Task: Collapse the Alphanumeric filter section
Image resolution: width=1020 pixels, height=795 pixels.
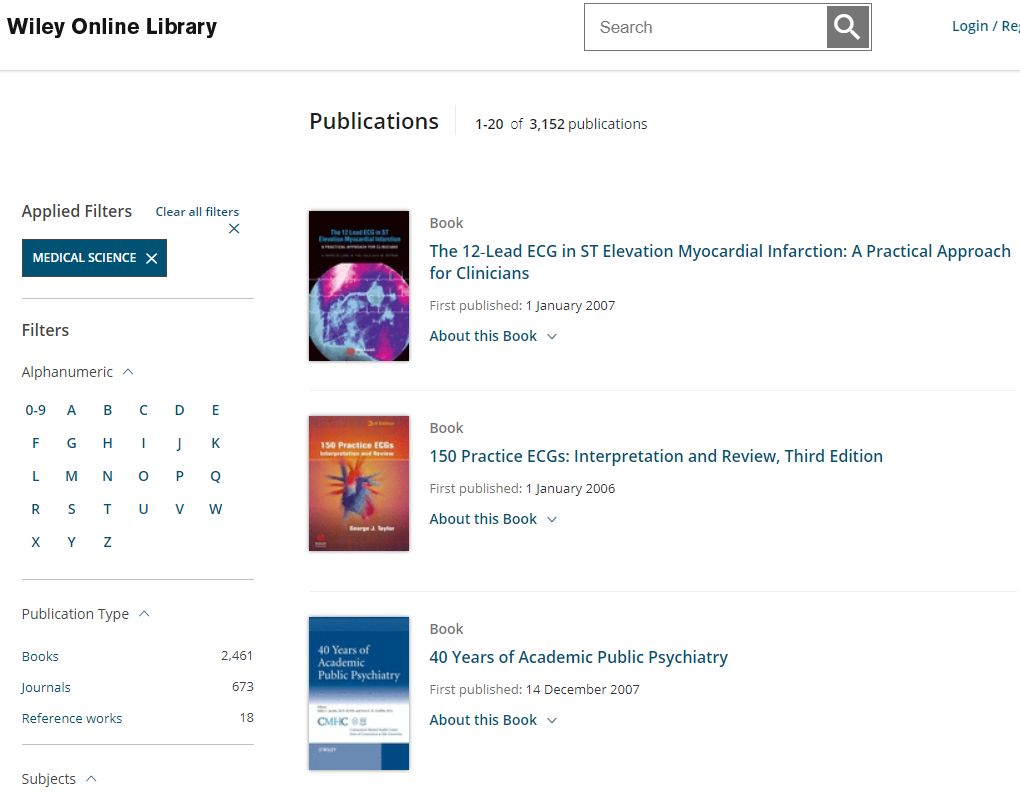Action: 127,372
